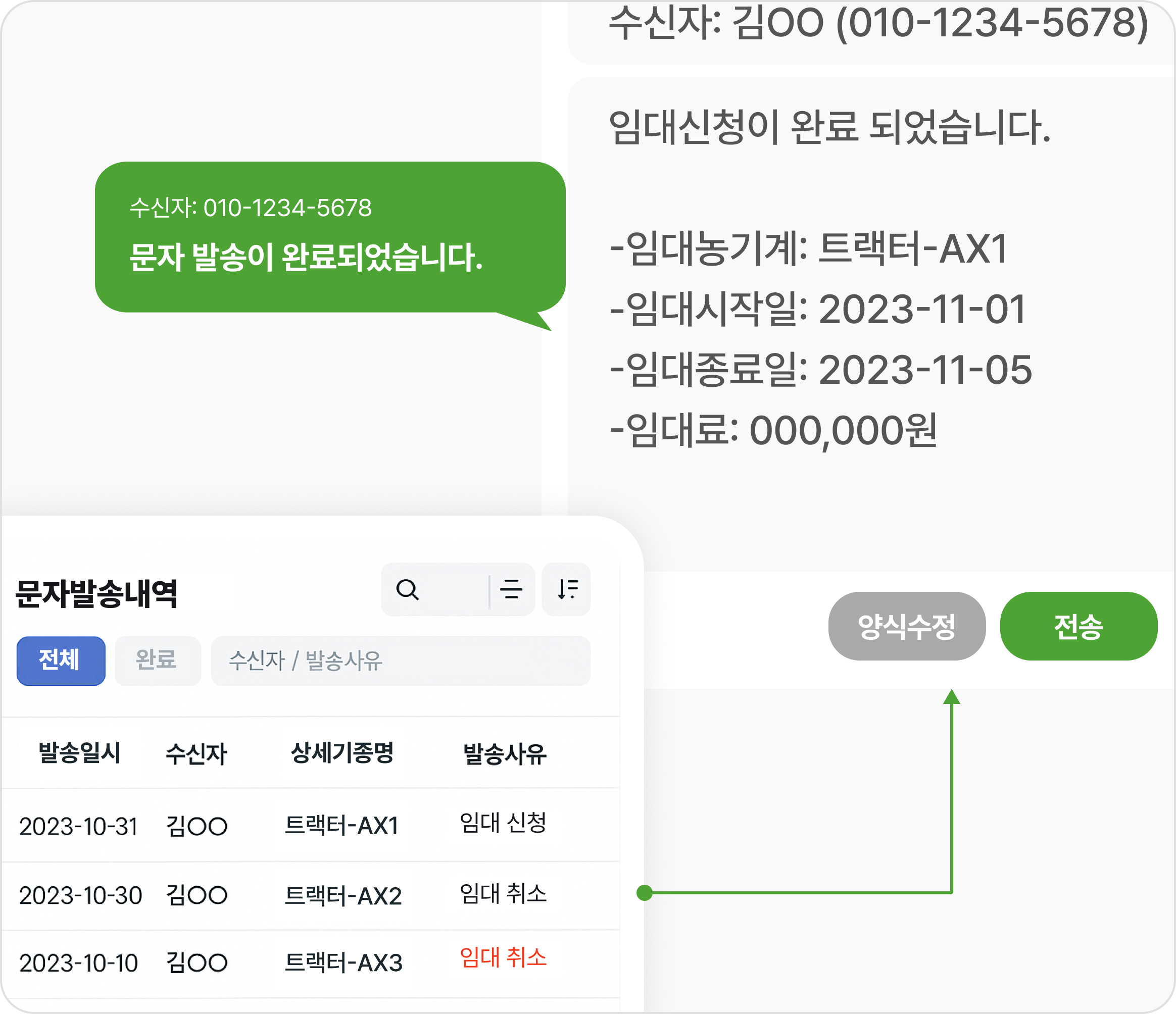1176x1014 pixels.
Task: Sort by 발송일시 column header
Action: (79, 753)
